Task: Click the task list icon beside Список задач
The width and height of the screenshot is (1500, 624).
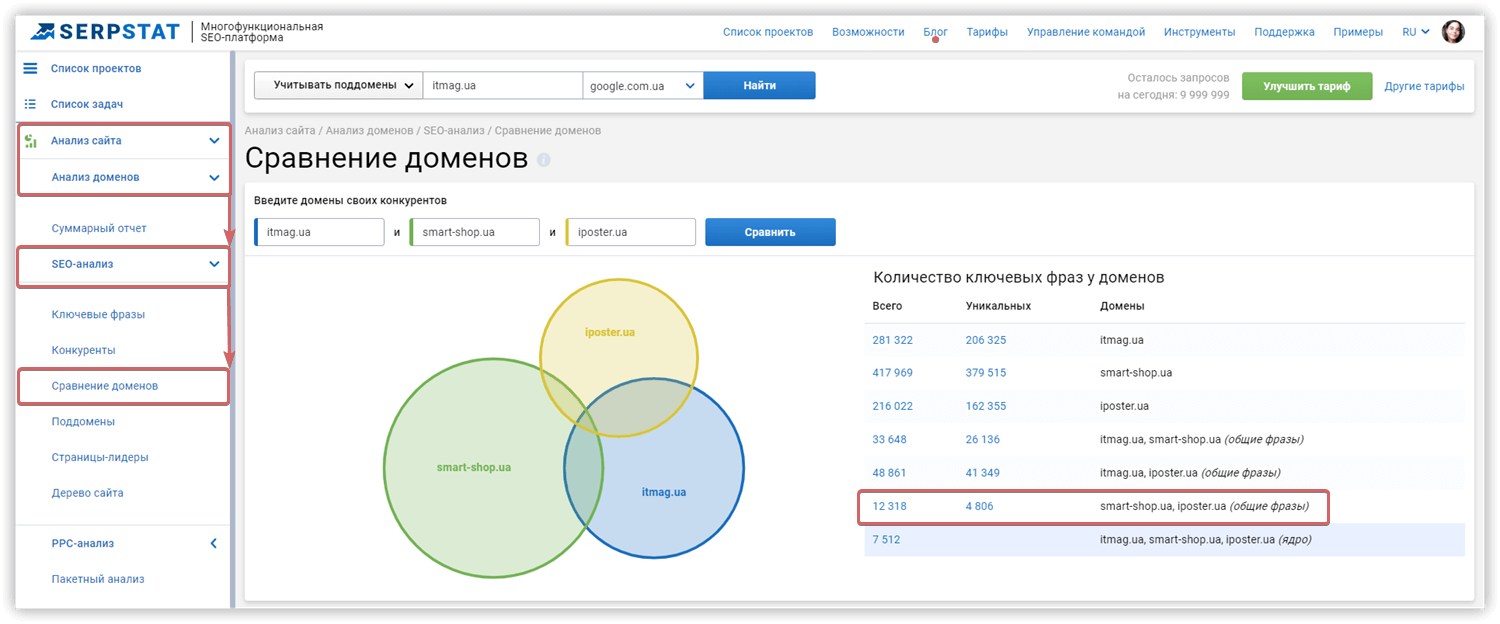Action: coord(30,104)
